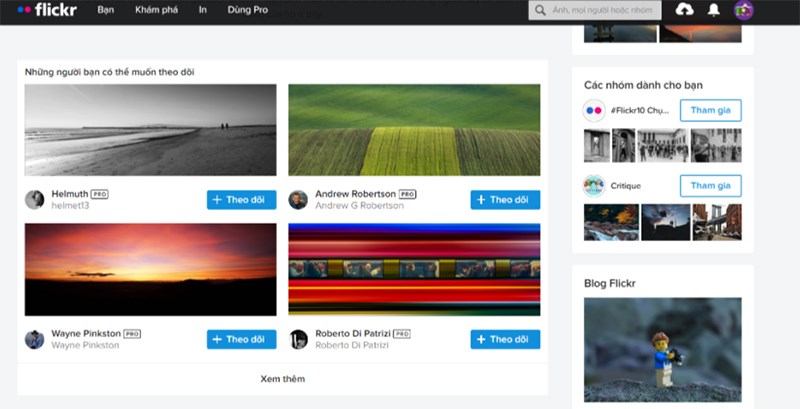The image size is (800, 409).
Task: Open the In menu
Action: (203, 10)
